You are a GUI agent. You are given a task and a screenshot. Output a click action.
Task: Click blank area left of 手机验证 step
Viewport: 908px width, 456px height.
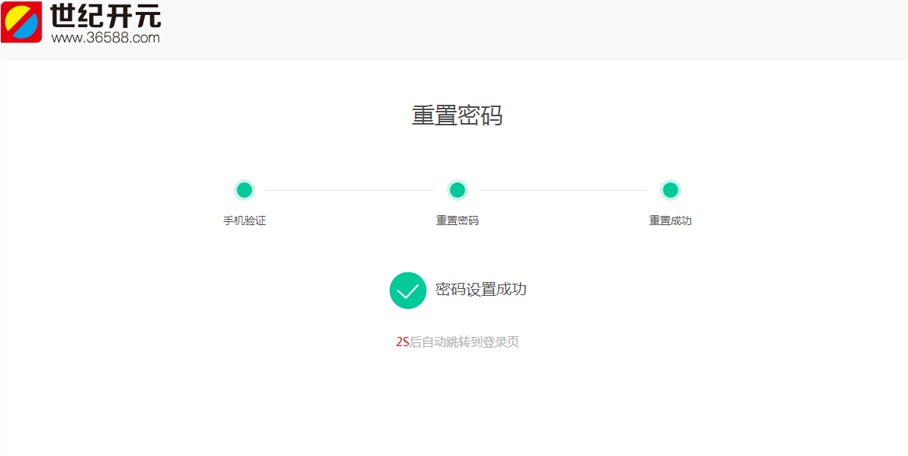[110, 200]
